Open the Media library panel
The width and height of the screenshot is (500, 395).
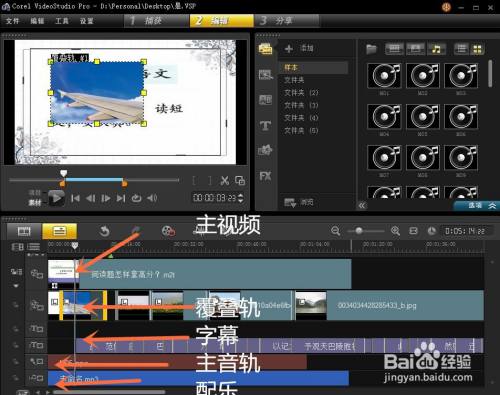tap(265, 49)
